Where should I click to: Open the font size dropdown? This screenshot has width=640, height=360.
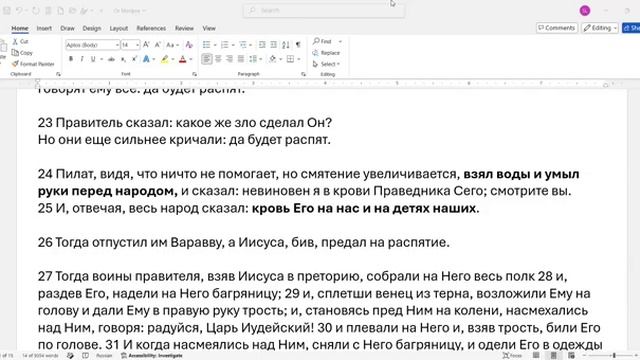pyautogui.click(x=138, y=45)
